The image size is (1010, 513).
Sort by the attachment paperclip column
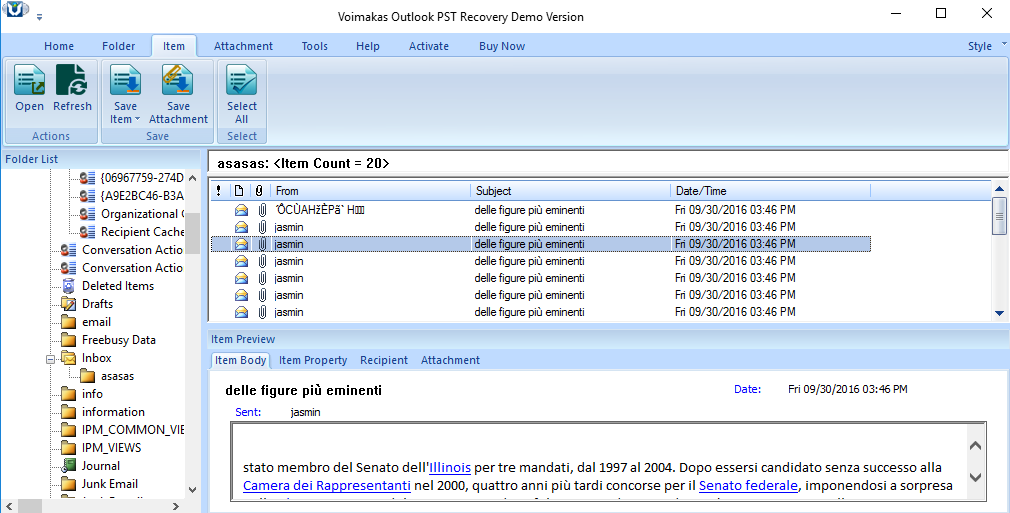(x=259, y=191)
